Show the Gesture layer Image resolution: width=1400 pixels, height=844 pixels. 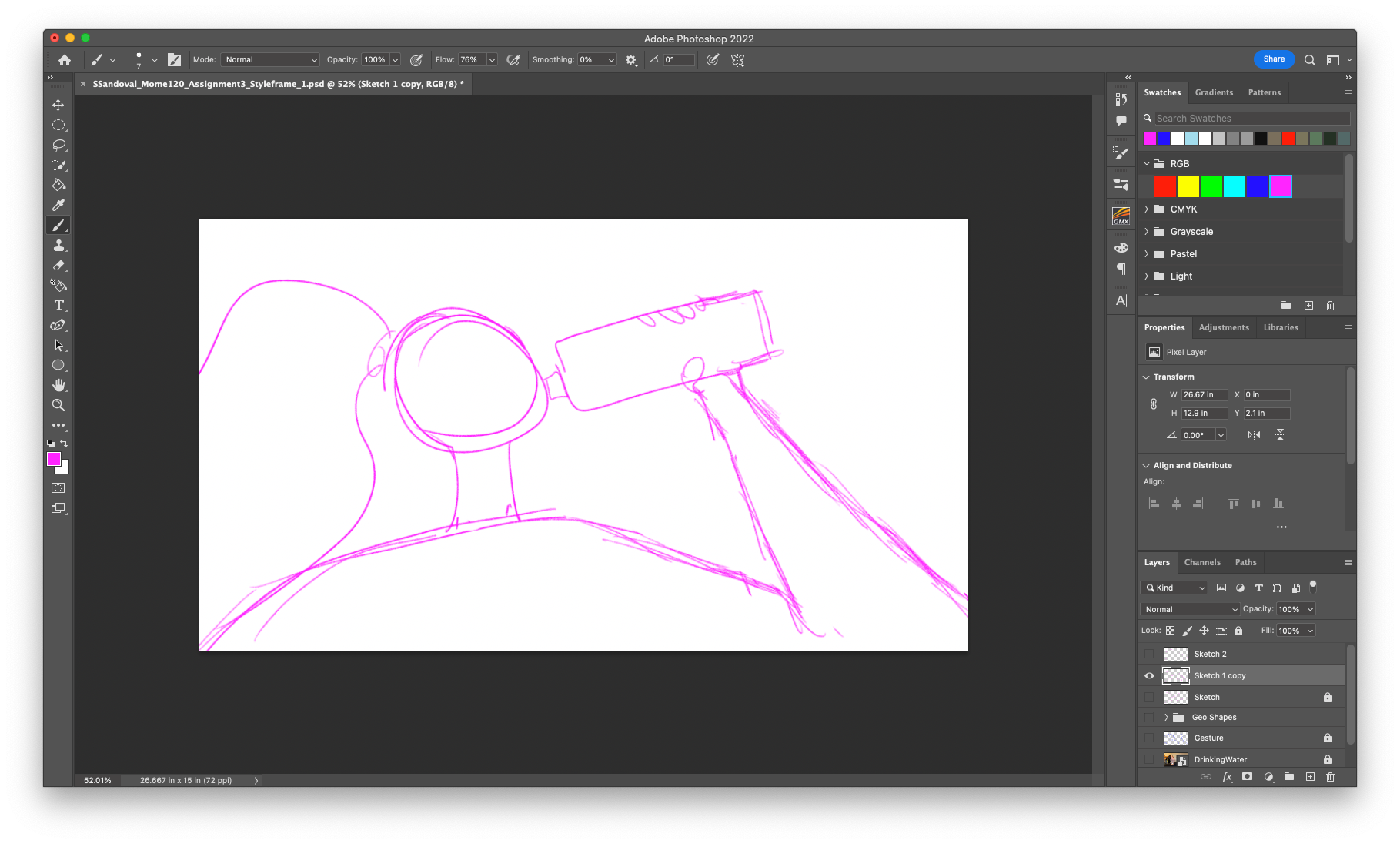pyautogui.click(x=1149, y=738)
